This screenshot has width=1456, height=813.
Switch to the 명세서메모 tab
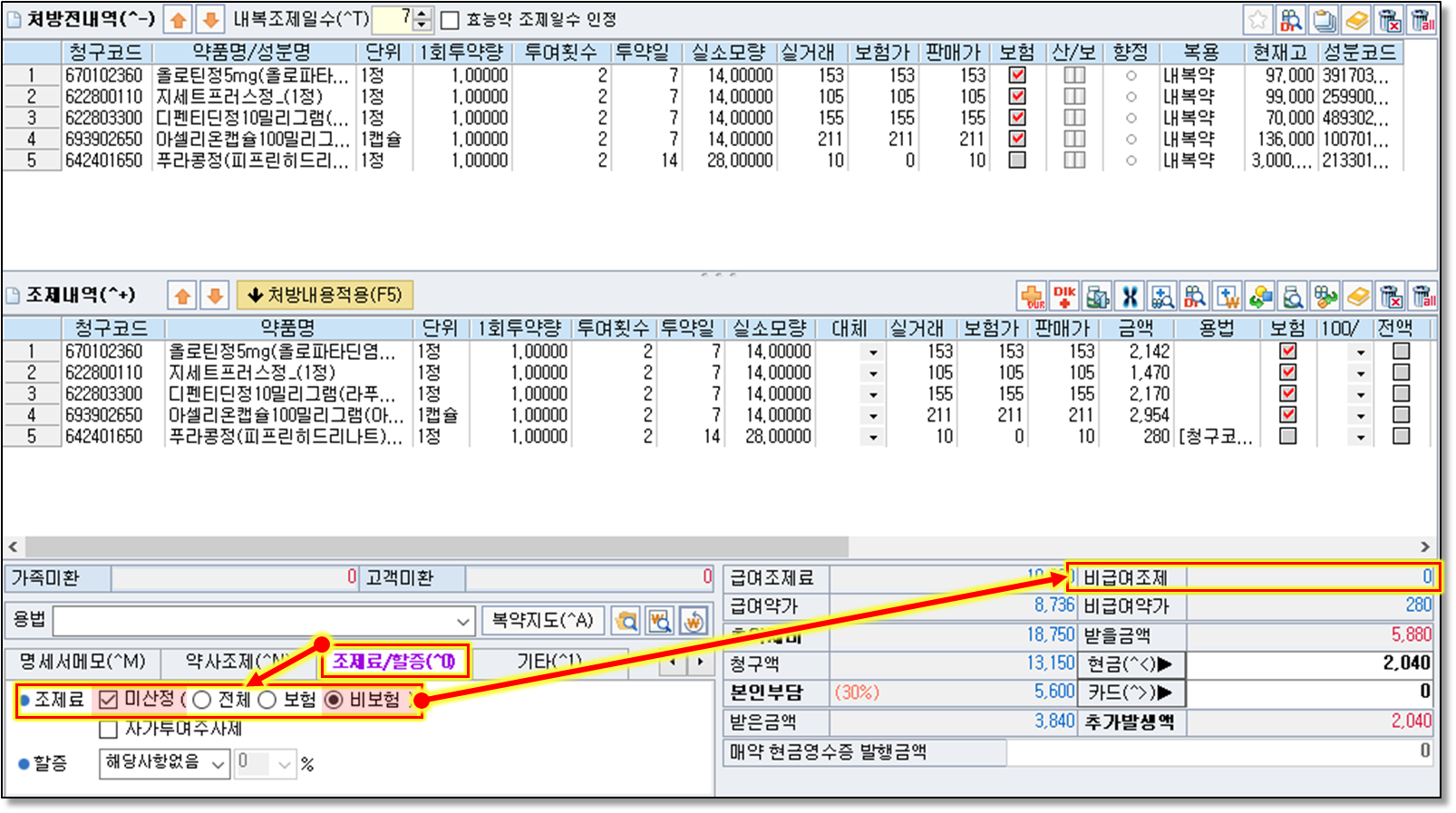pos(83,663)
